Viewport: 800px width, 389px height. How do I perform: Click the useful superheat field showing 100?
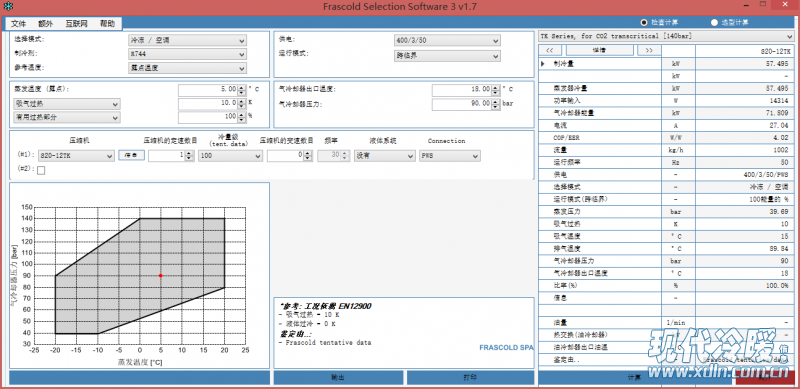coord(208,117)
